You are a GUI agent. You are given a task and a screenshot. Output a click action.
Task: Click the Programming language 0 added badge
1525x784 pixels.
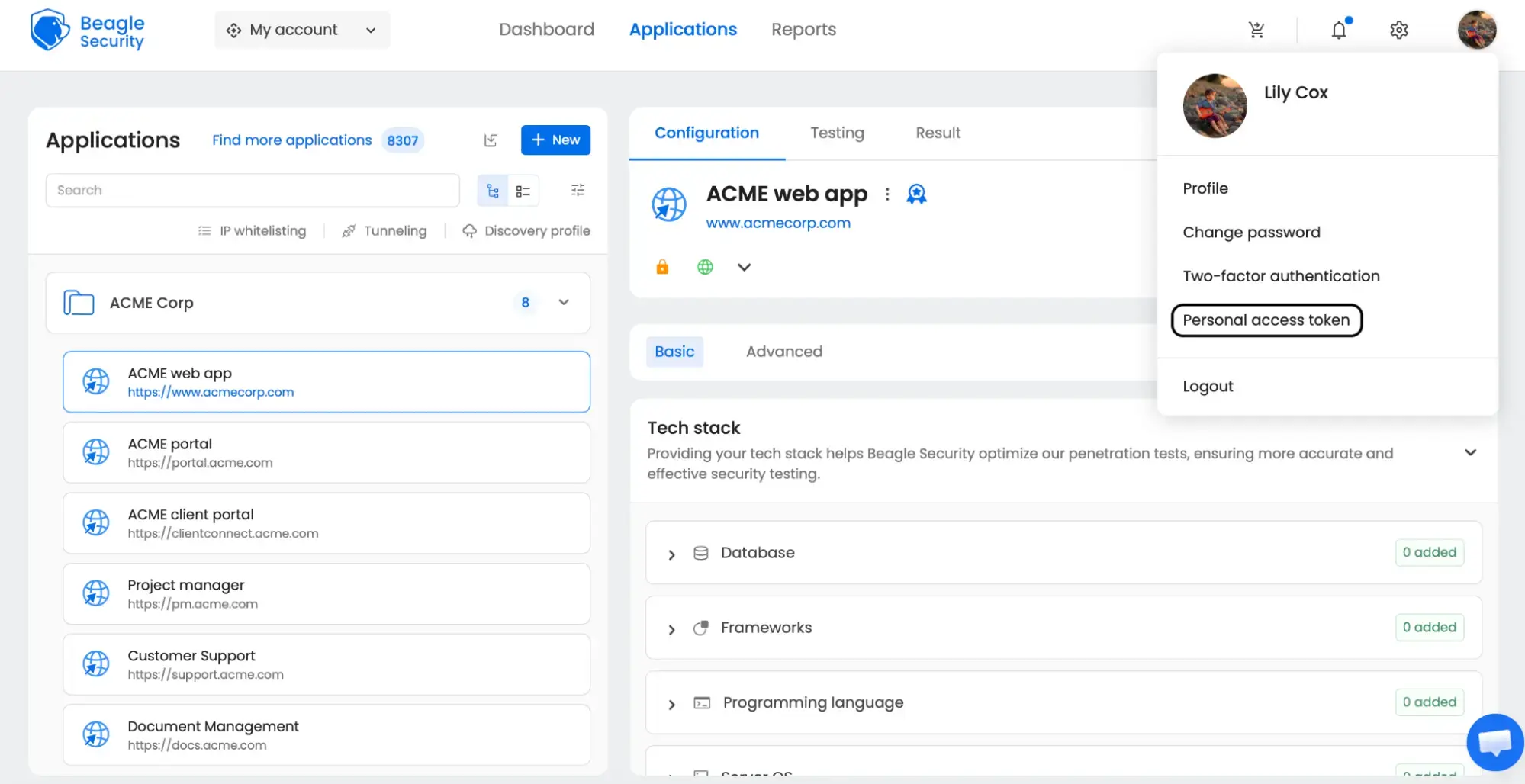(1429, 702)
